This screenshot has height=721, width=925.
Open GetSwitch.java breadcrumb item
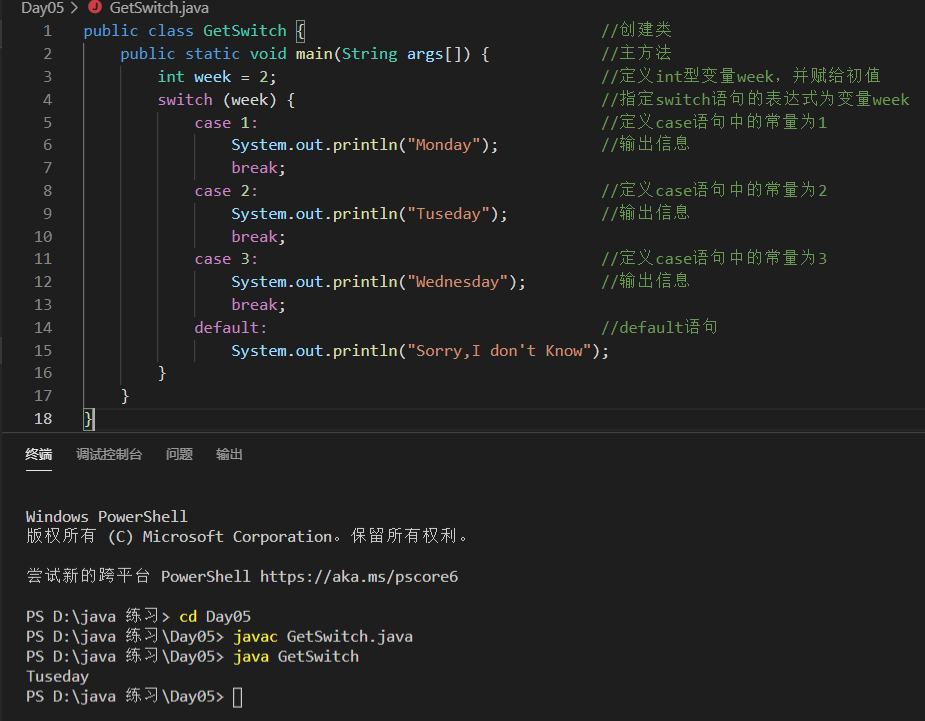pos(159,8)
